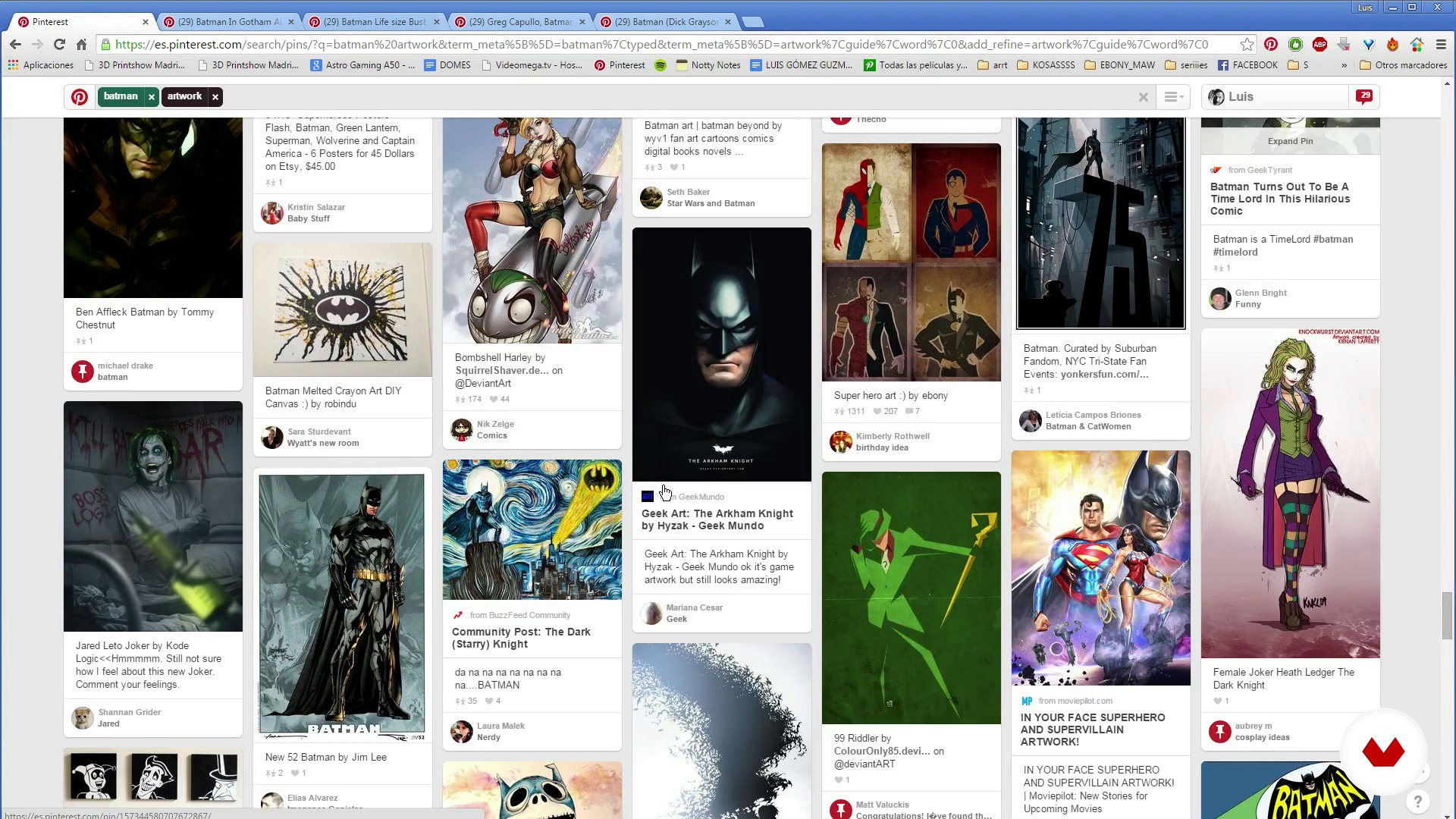Click 'Expand Pin' on the comic pin
1456x819 pixels.
[1290, 141]
